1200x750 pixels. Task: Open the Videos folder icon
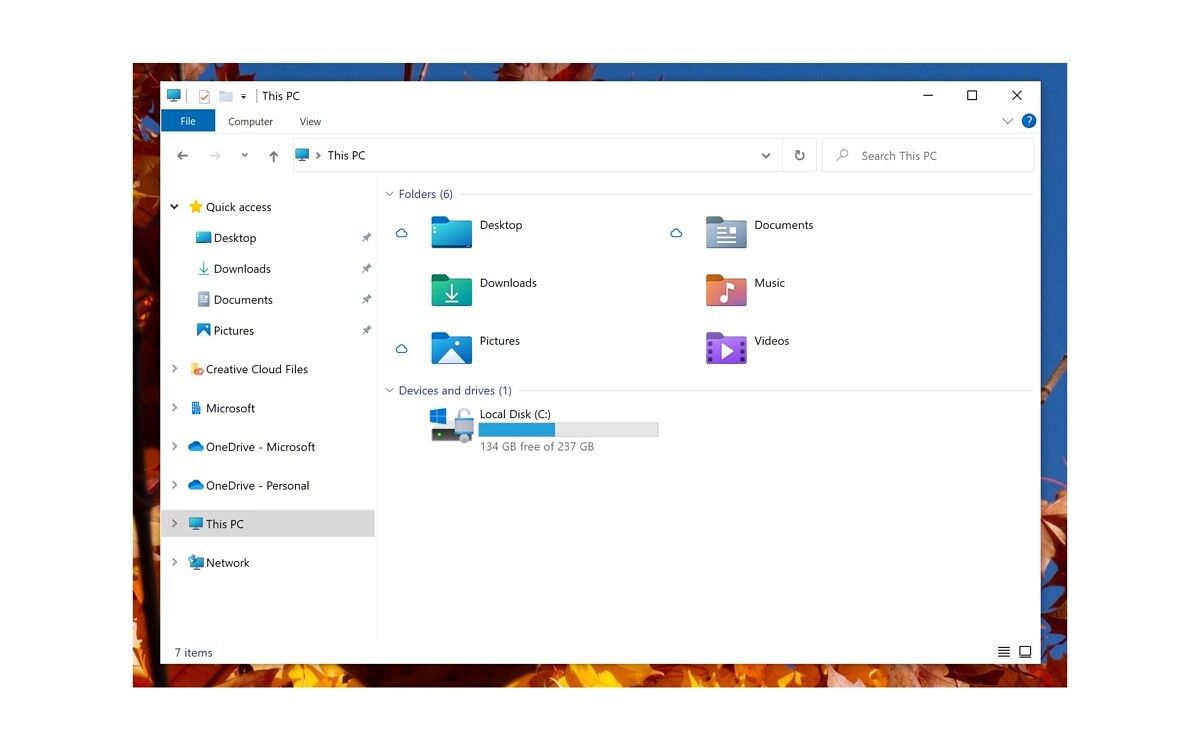tap(726, 348)
